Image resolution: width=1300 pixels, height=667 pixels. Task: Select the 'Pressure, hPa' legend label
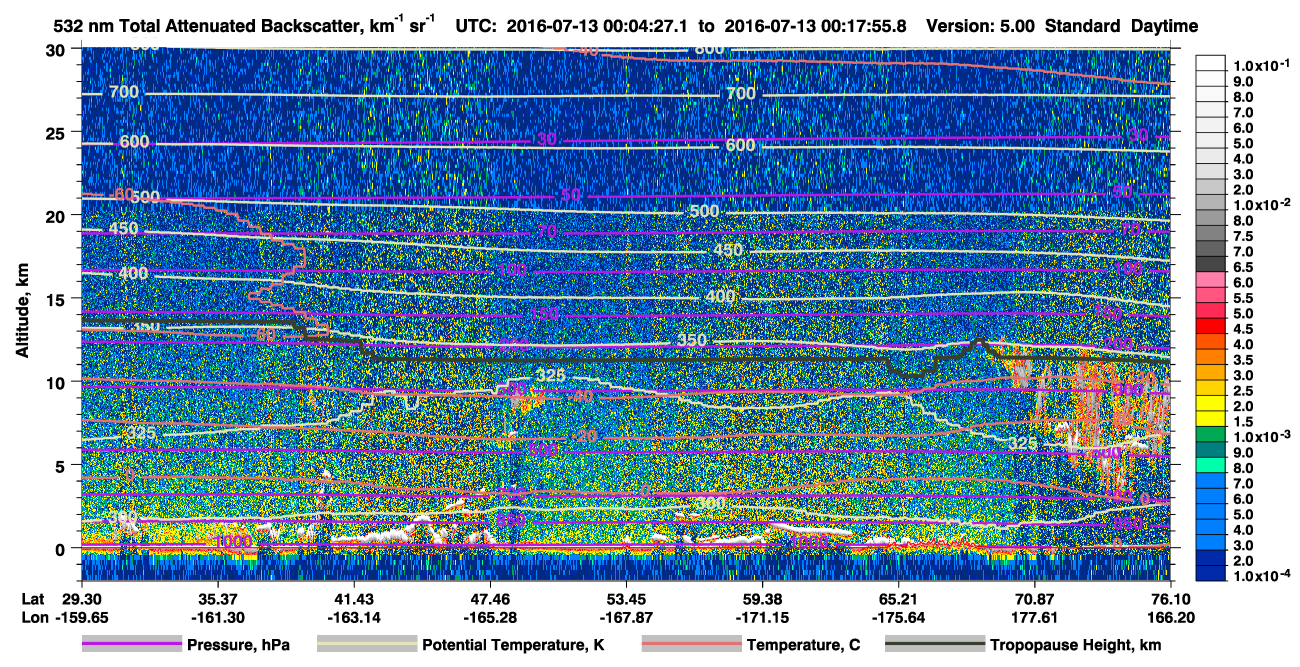click(x=239, y=646)
